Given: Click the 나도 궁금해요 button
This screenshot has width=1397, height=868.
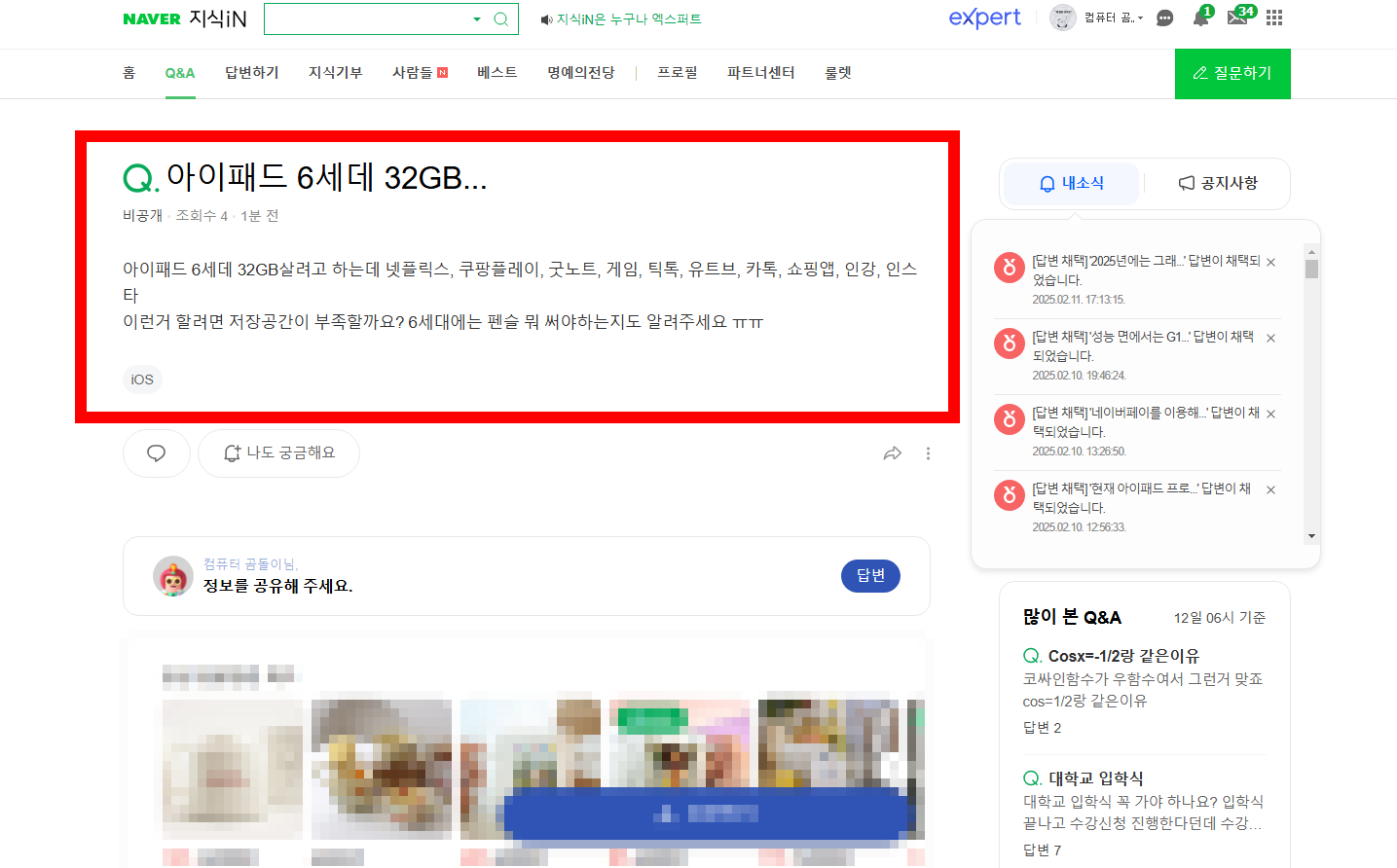Looking at the screenshot, I should (x=279, y=453).
